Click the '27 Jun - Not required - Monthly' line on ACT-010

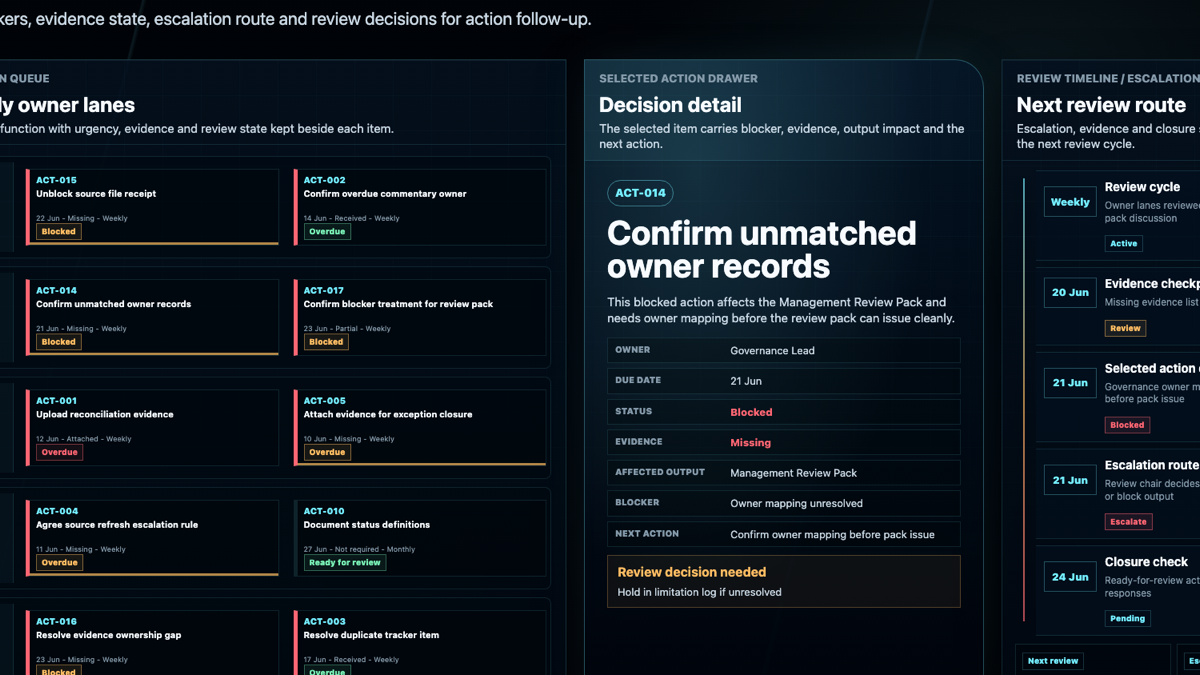click(359, 549)
